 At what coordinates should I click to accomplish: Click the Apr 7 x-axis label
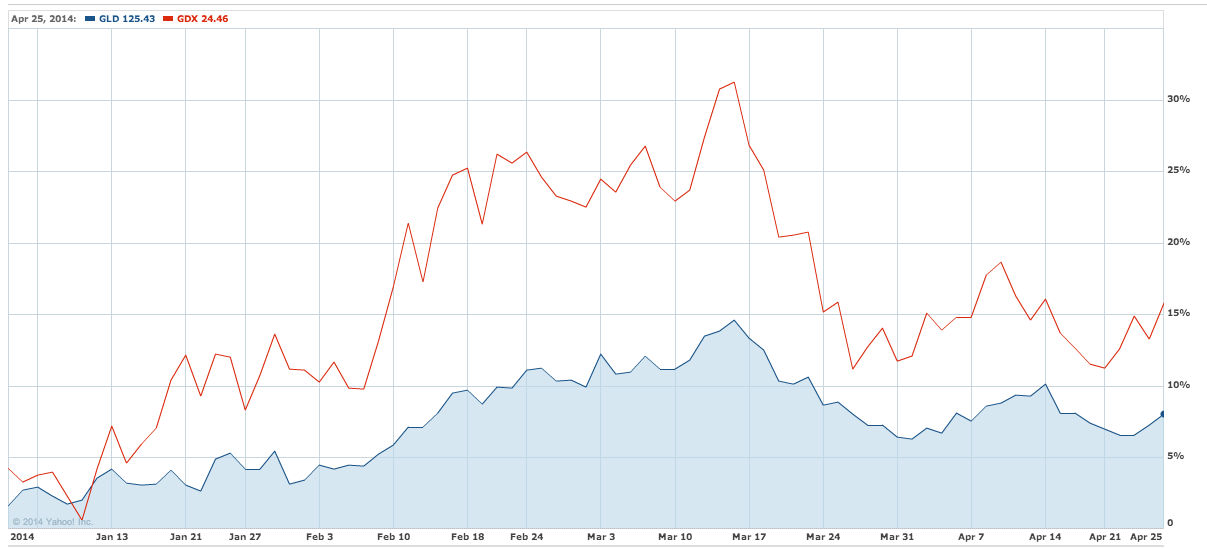[x=972, y=537]
